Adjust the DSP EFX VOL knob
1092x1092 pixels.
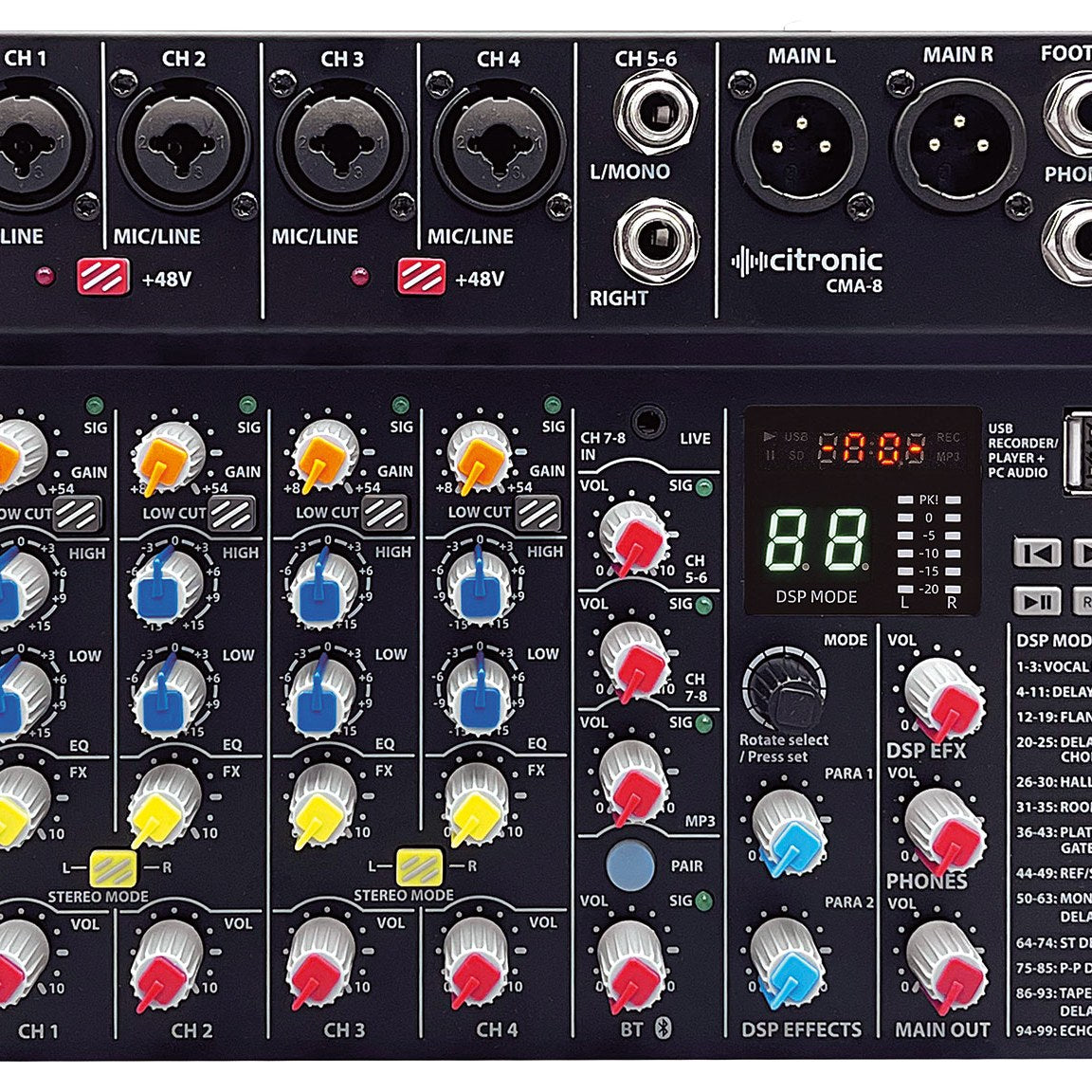point(944,701)
